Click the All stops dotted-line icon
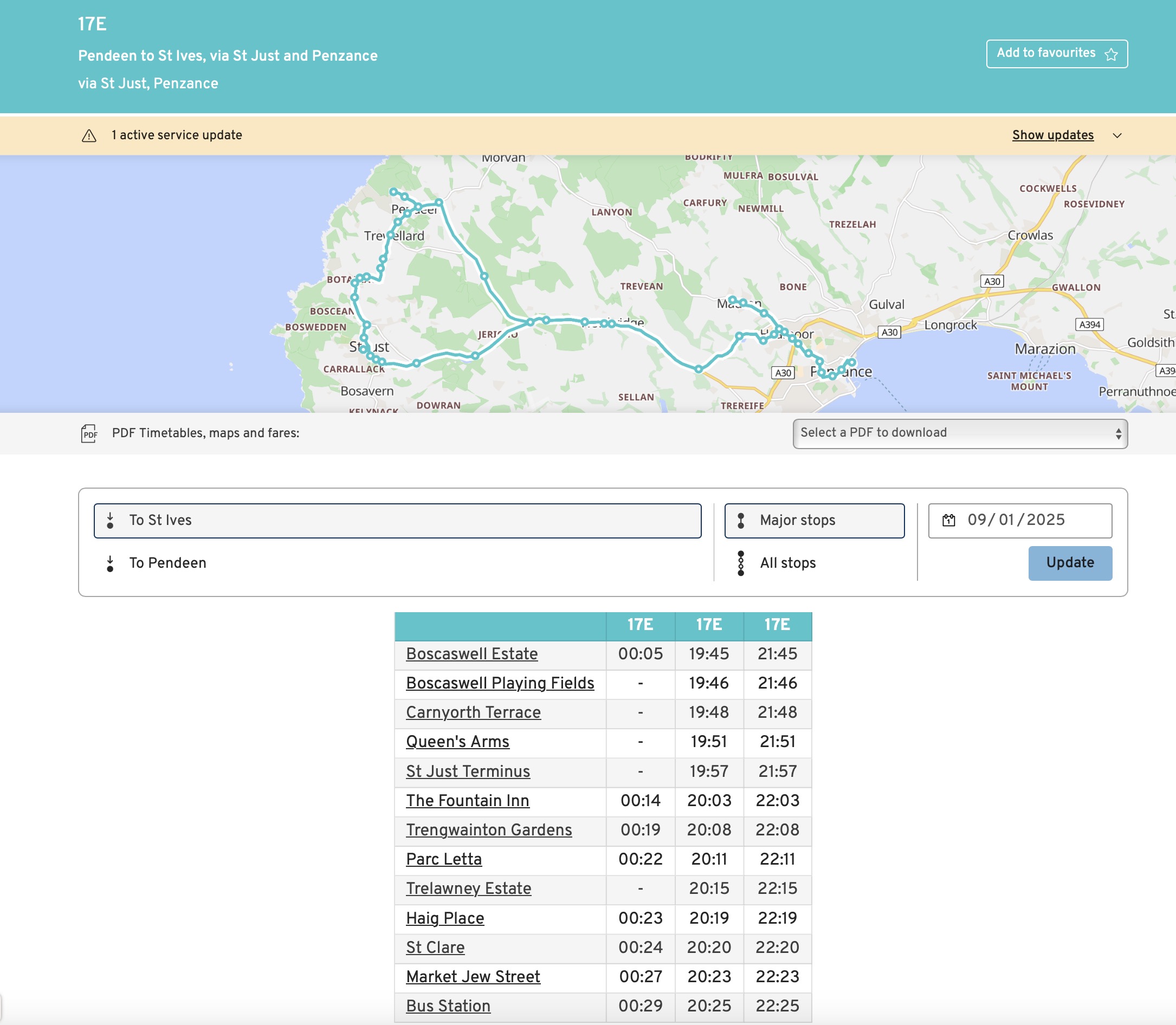1176x1025 pixels. [740, 563]
